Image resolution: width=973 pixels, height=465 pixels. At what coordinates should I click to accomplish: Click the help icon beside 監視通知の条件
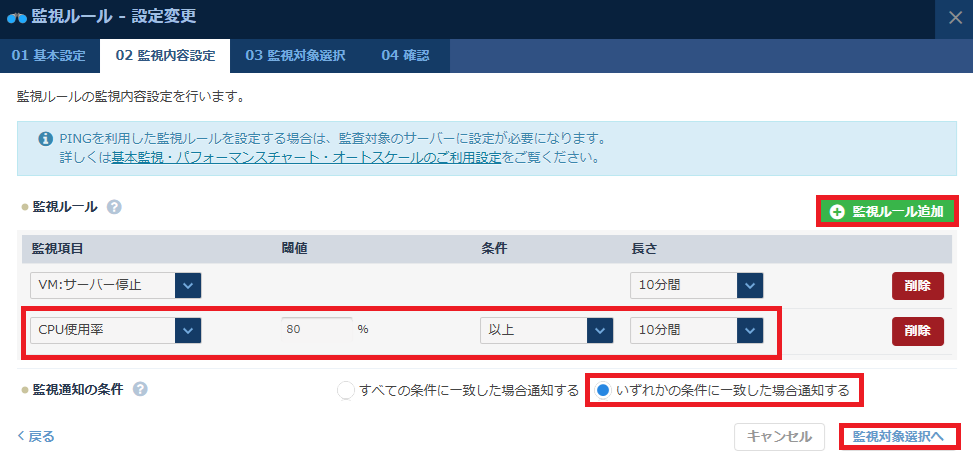[140, 389]
